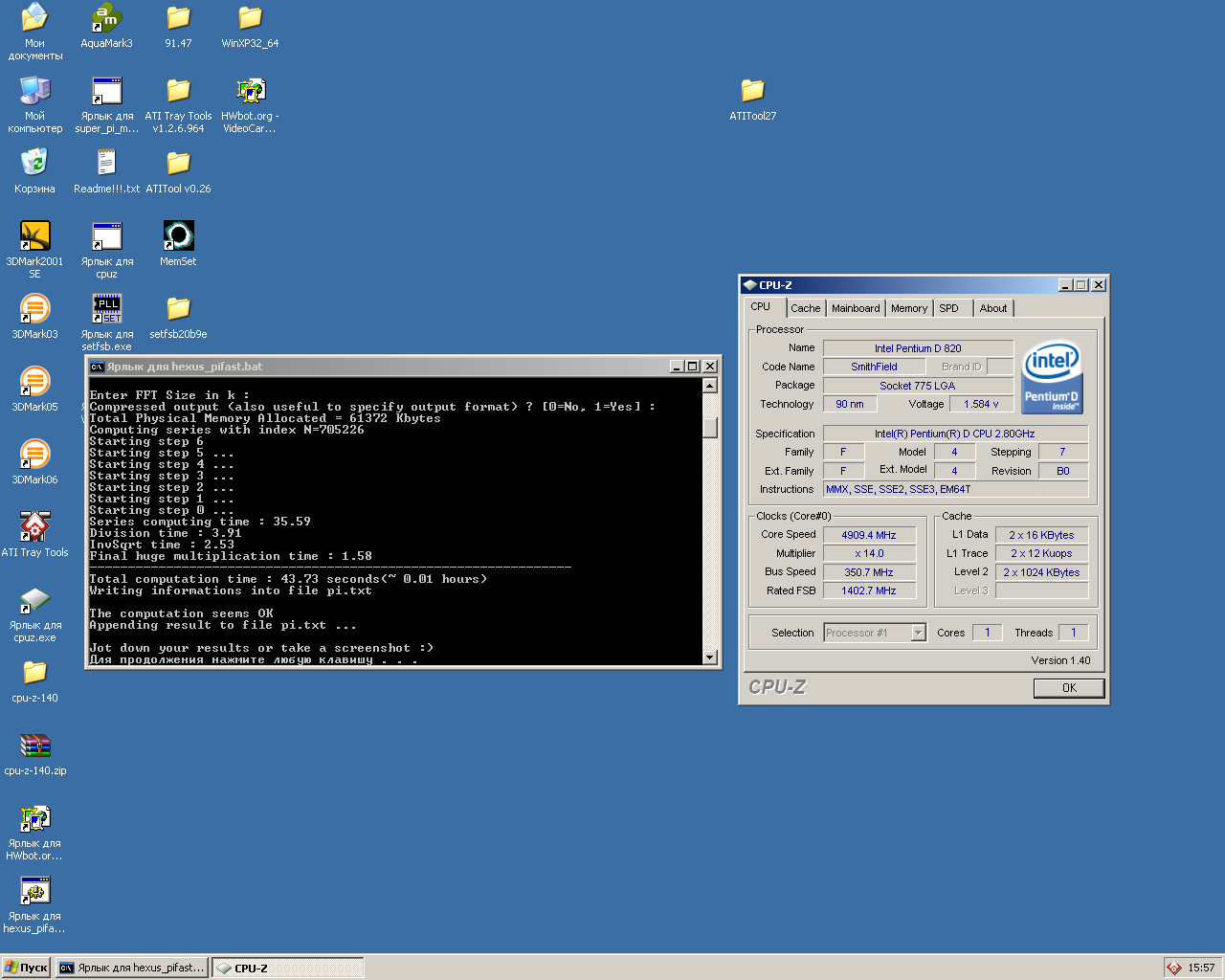
Task: Click the L1 Data 2 x 16 KBytes value
Action: tap(1041, 535)
